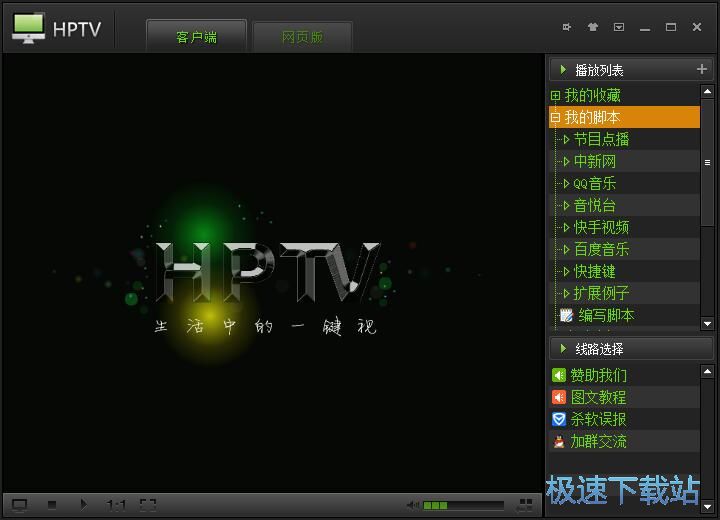720x520 pixels.
Task: Toggle the side panel layout icon
Action: pos(526,505)
